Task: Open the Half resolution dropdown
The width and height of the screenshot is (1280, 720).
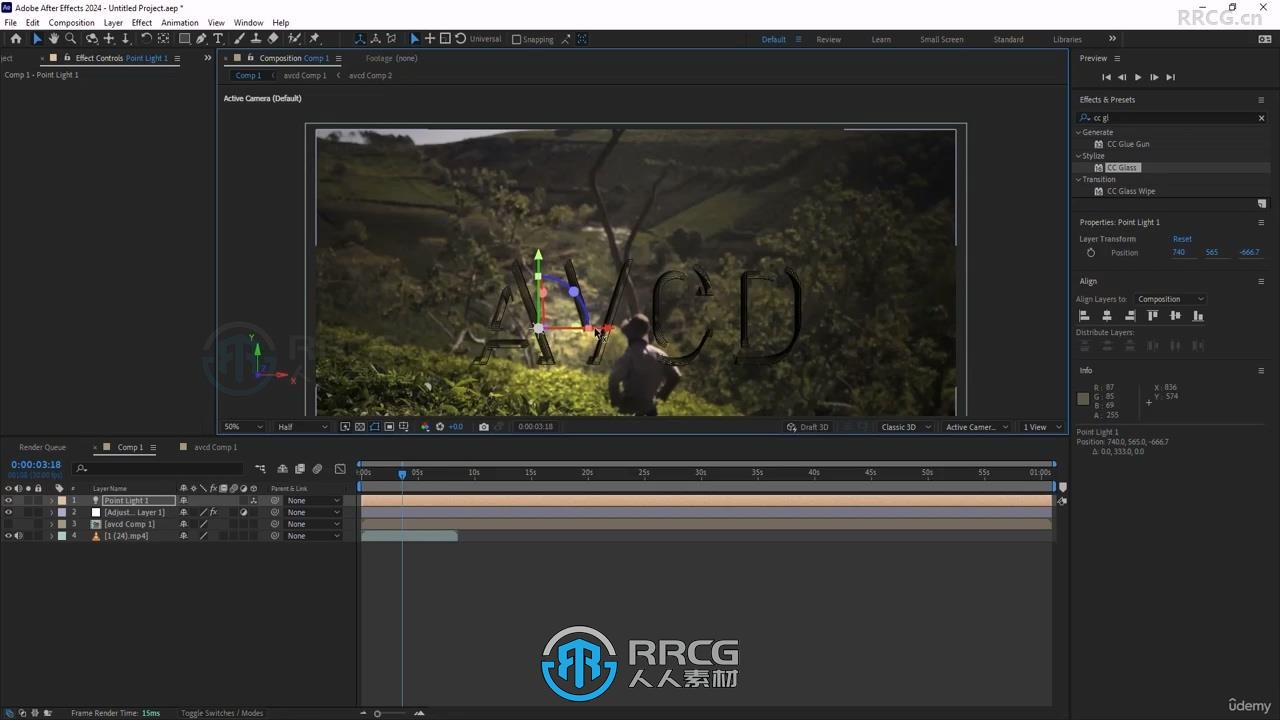Action: pos(302,427)
